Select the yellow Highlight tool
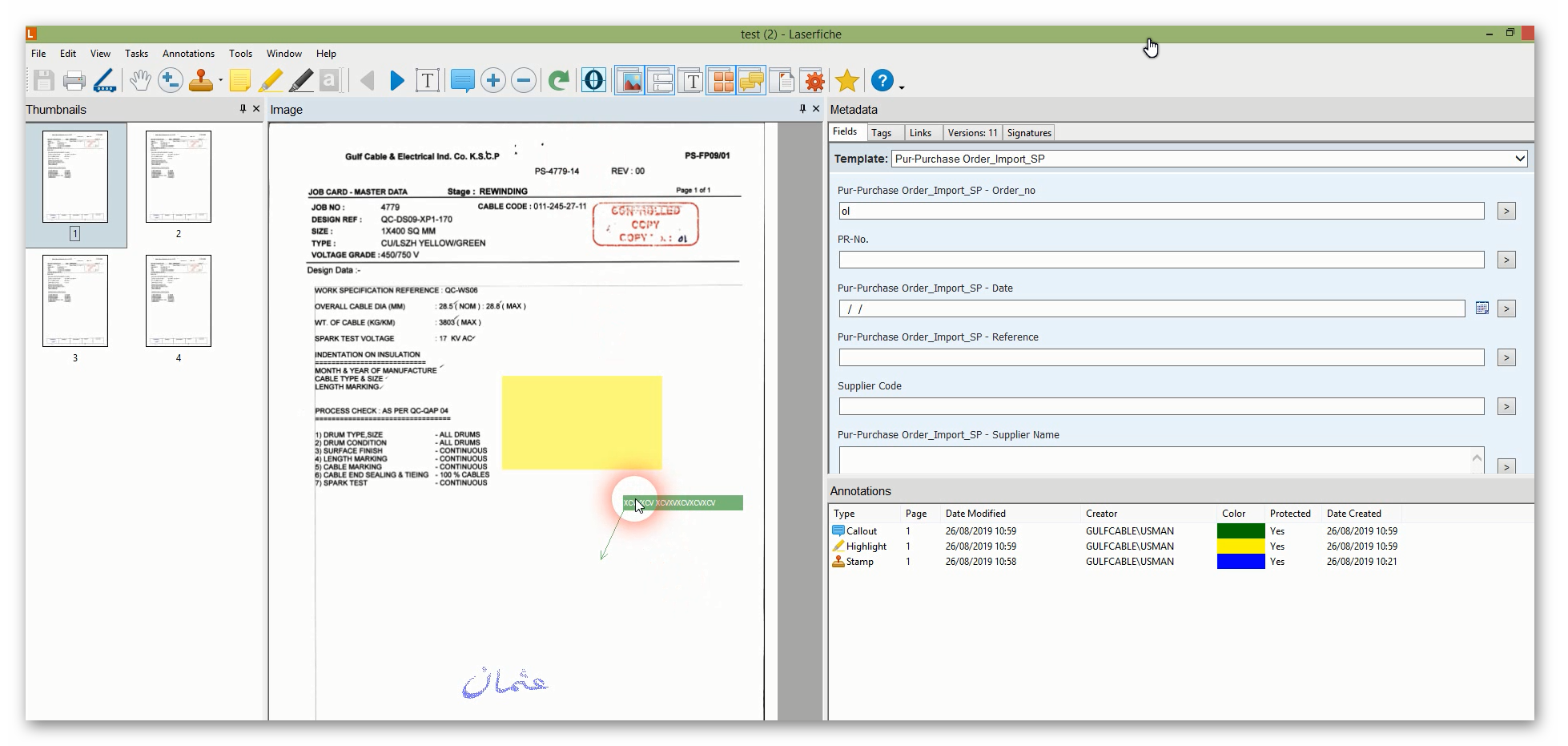Image resolution: width=1568 pixels, height=746 pixels. click(271, 81)
